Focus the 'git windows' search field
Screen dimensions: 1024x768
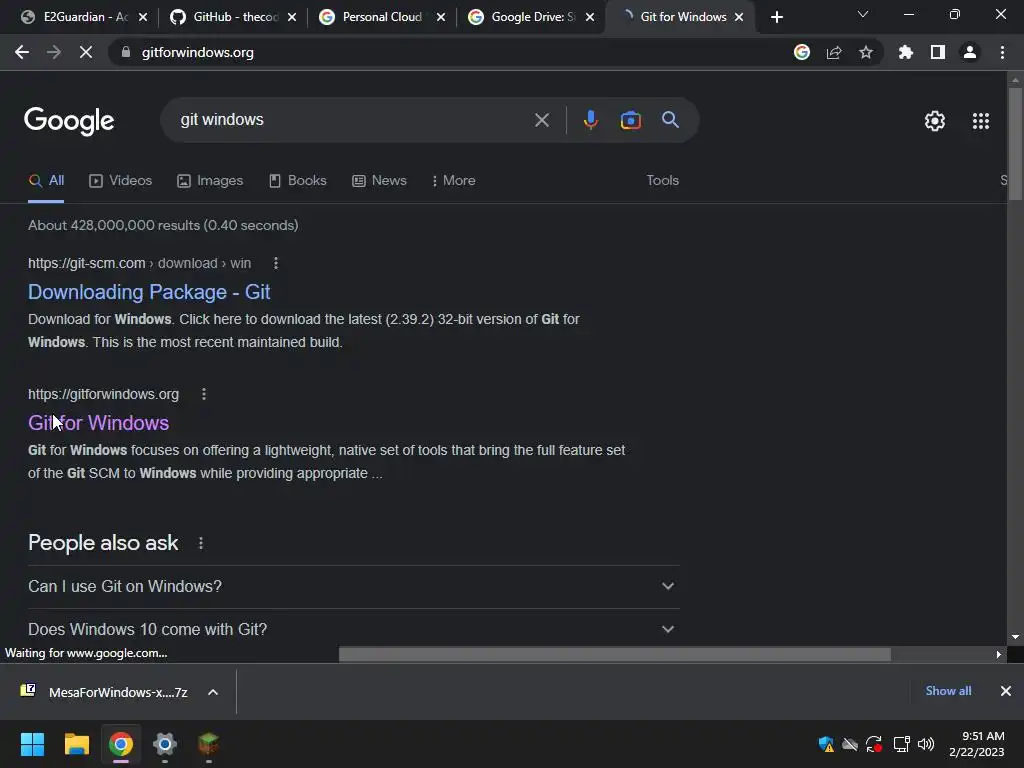pos(353,120)
